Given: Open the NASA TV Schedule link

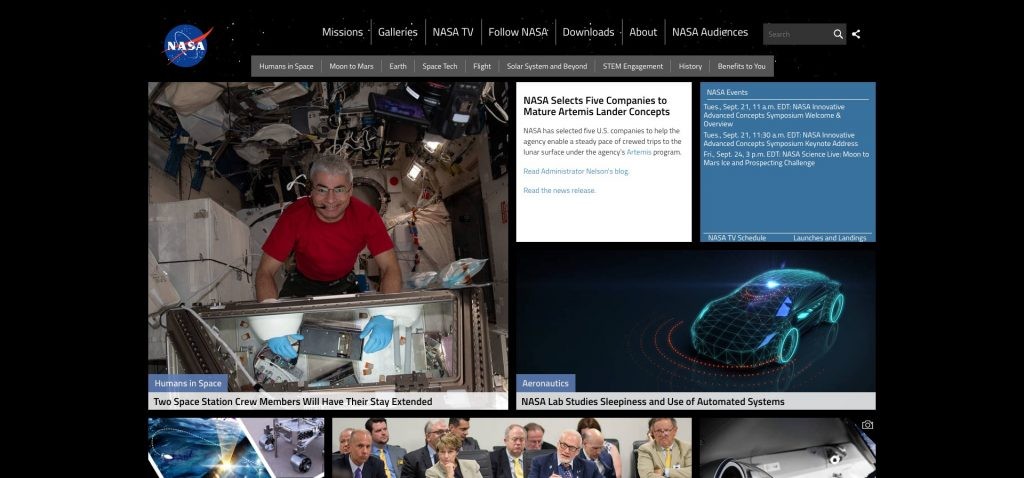Looking at the screenshot, I should 737,238.
